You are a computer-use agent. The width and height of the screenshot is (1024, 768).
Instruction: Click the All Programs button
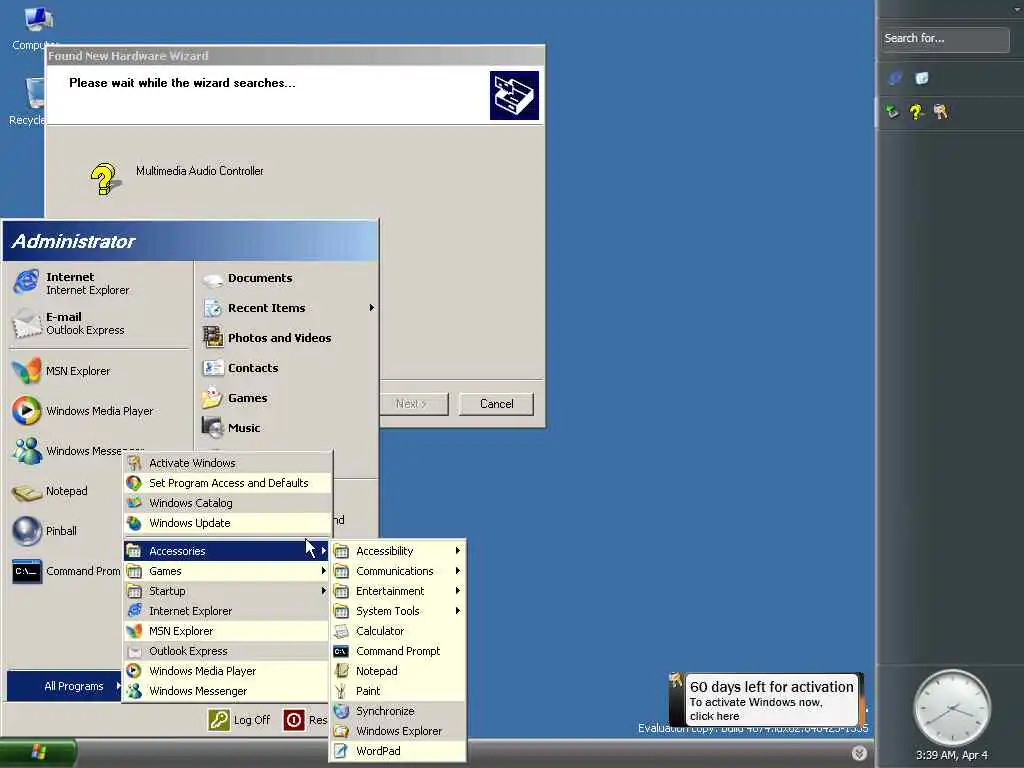coord(65,686)
